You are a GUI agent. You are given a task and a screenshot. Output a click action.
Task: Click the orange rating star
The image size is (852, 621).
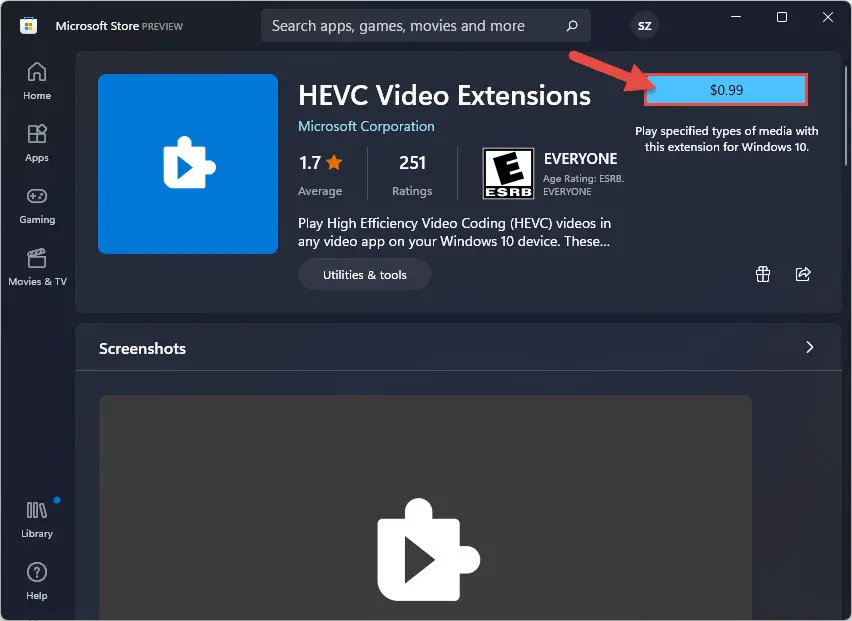(x=334, y=162)
